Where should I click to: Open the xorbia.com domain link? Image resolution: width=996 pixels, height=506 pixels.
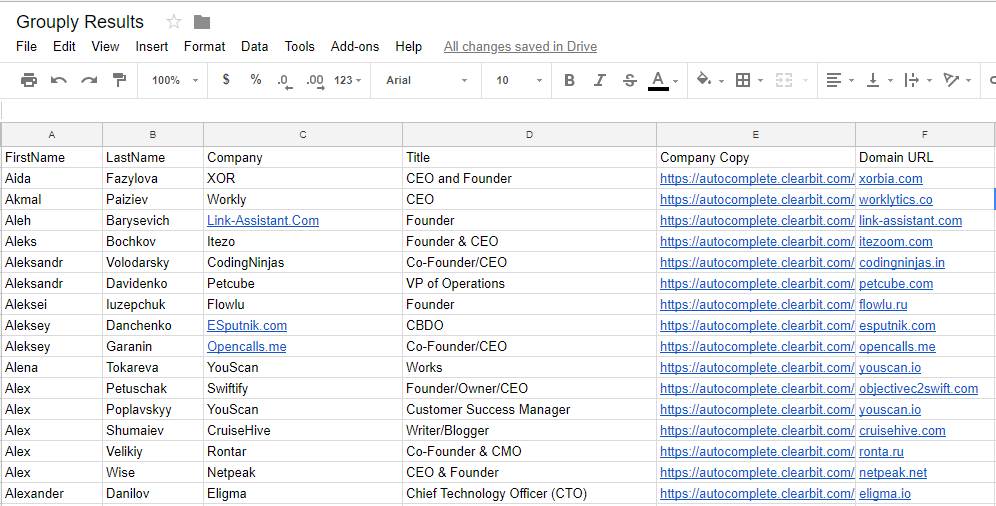pyautogui.click(x=891, y=178)
